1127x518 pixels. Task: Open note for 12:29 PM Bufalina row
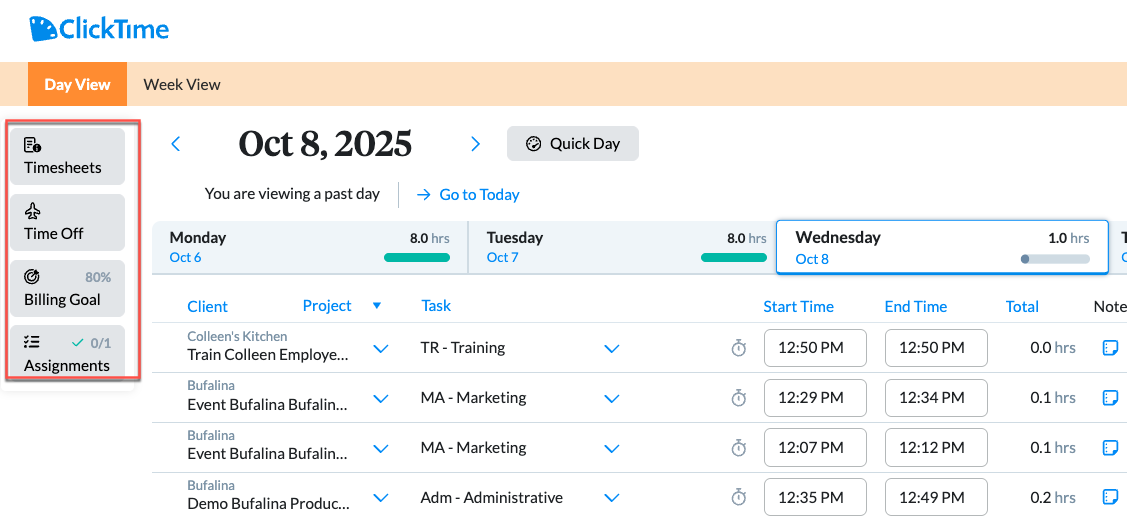pos(1110,398)
